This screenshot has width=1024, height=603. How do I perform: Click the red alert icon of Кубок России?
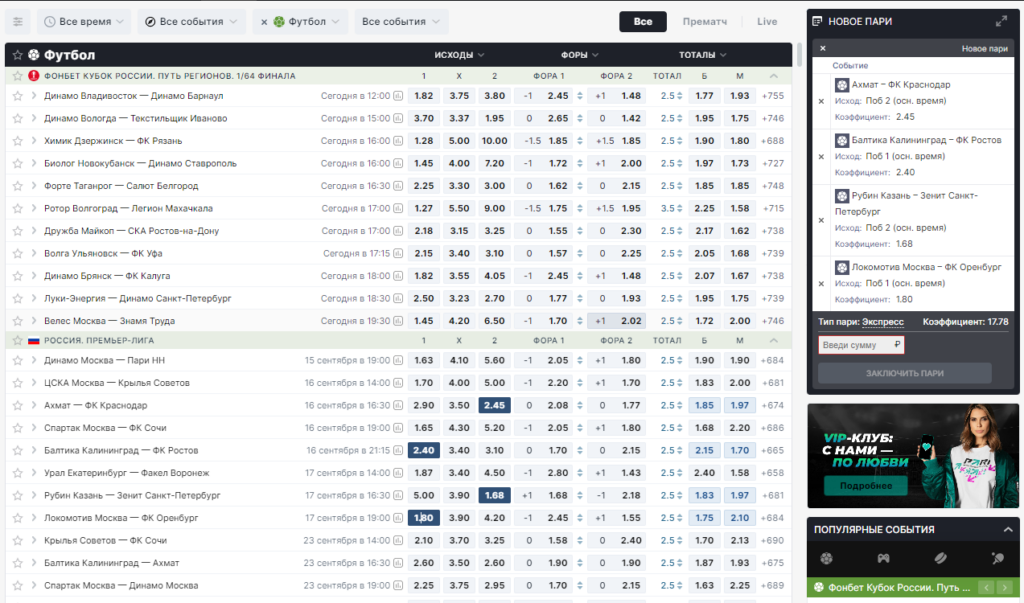pos(33,76)
